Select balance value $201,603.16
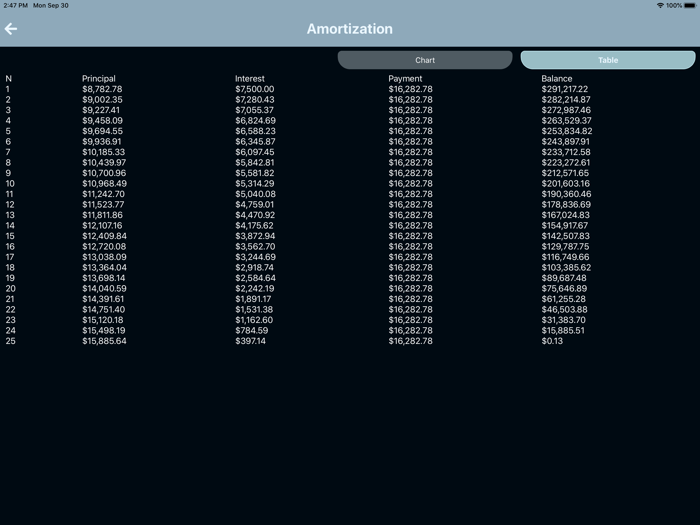700x525 pixels. coord(566,183)
